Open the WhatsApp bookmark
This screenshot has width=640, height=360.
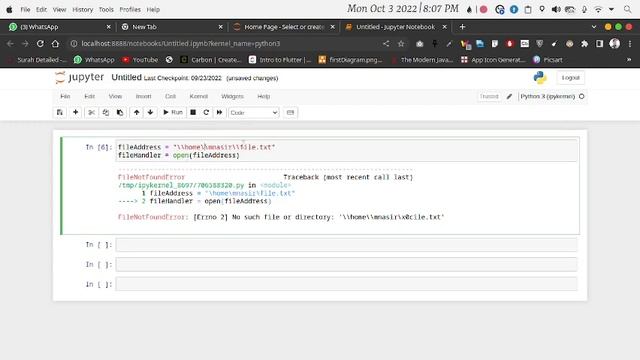pyautogui.click(x=94, y=60)
